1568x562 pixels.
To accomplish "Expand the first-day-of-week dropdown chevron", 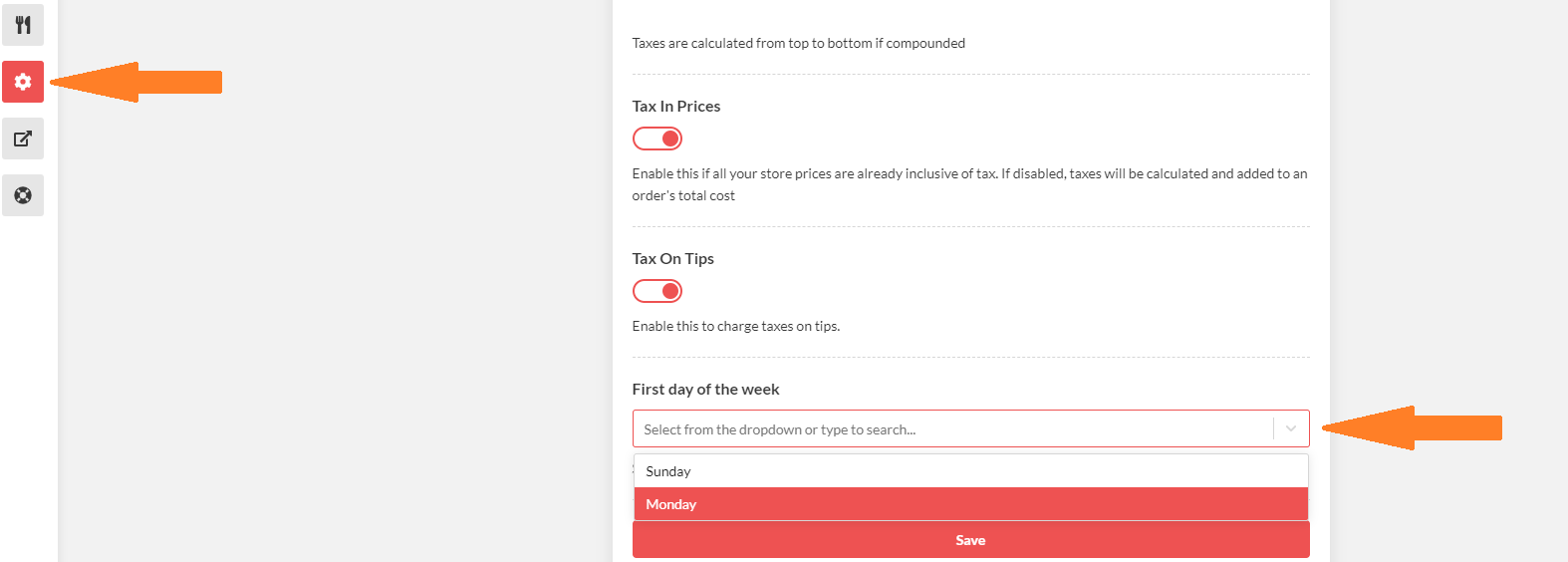I will point(1290,428).
